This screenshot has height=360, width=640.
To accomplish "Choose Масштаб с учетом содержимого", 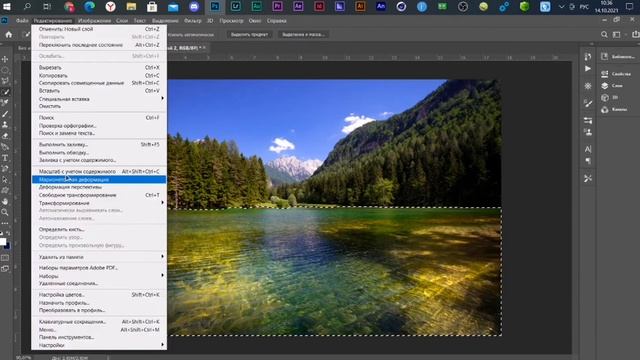I will coord(99,171).
